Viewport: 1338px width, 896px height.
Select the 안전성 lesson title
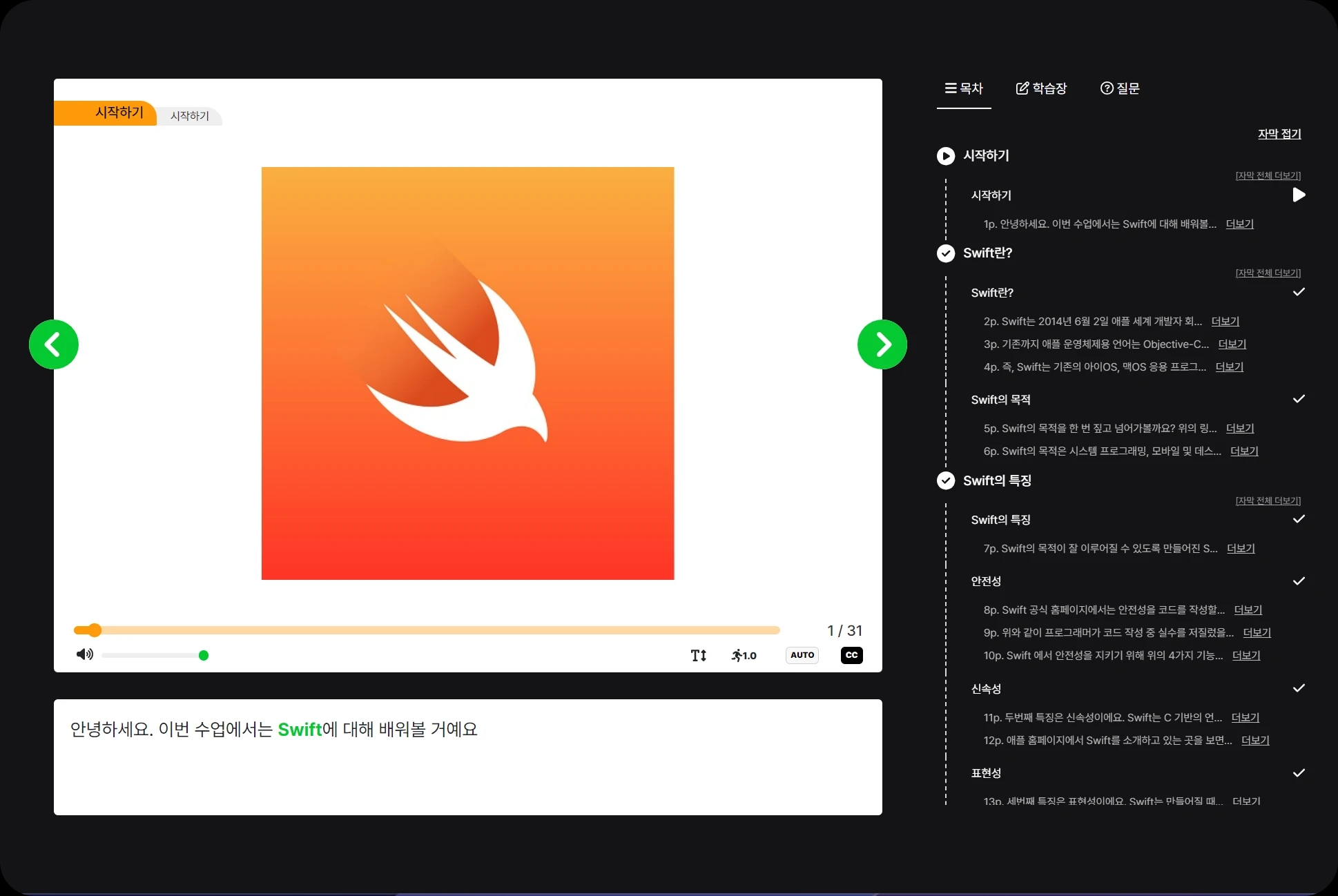tap(986, 581)
